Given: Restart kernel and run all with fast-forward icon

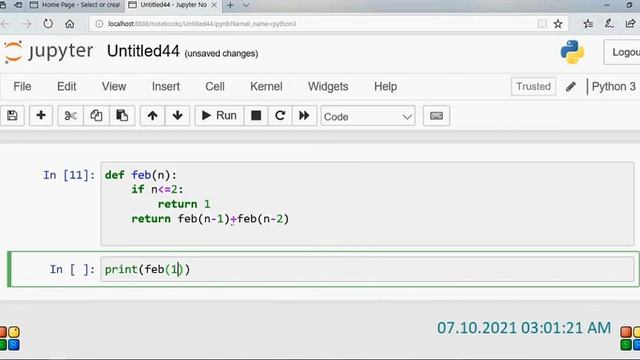Looking at the screenshot, I should (304, 116).
